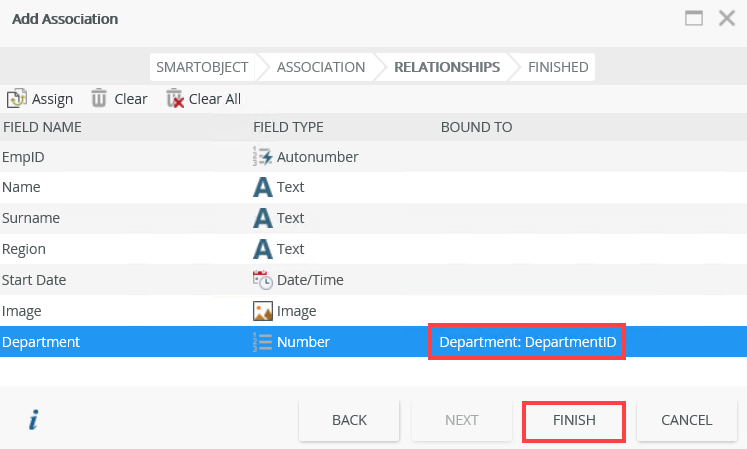Select the RELATIONSHIPS wizard step

(x=446, y=67)
